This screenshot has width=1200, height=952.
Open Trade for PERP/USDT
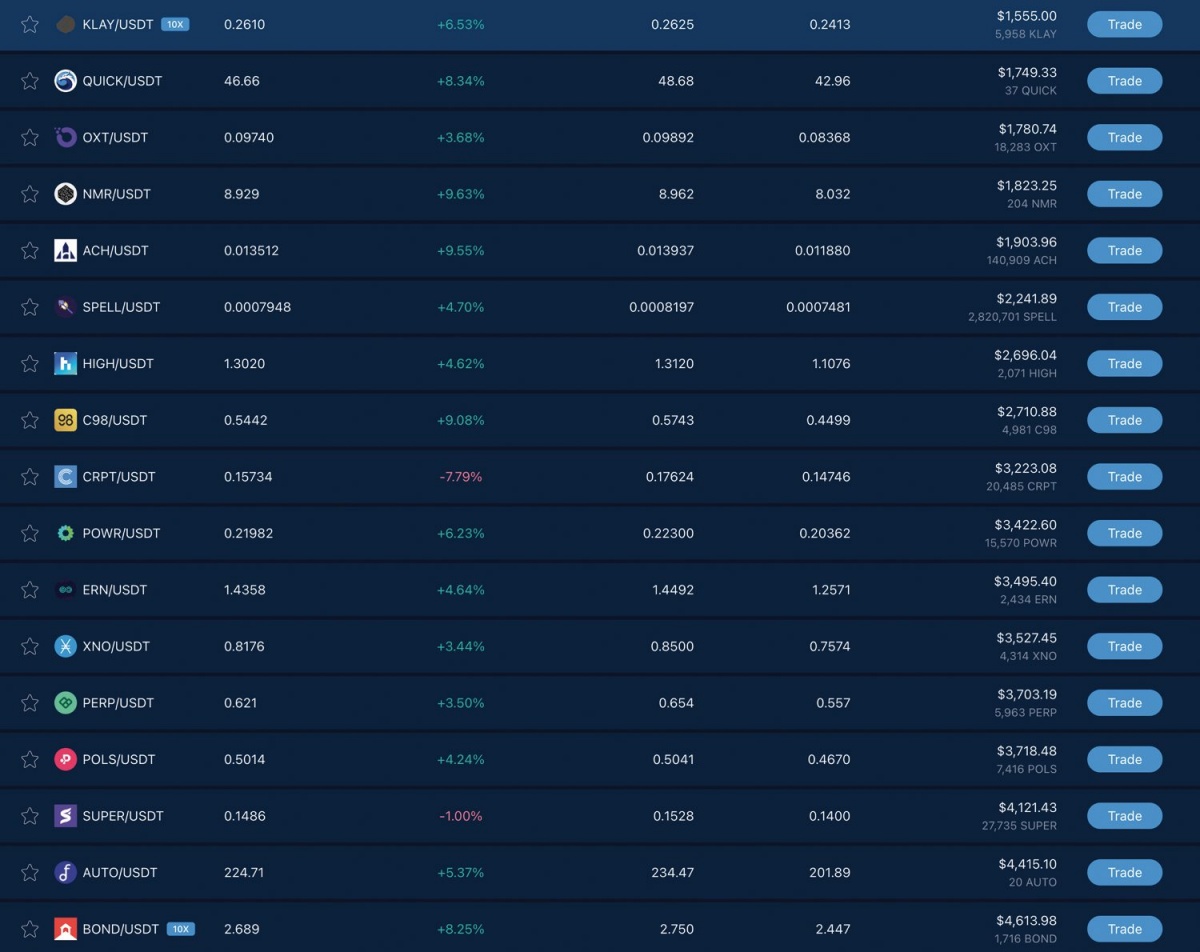[1125, 703]
